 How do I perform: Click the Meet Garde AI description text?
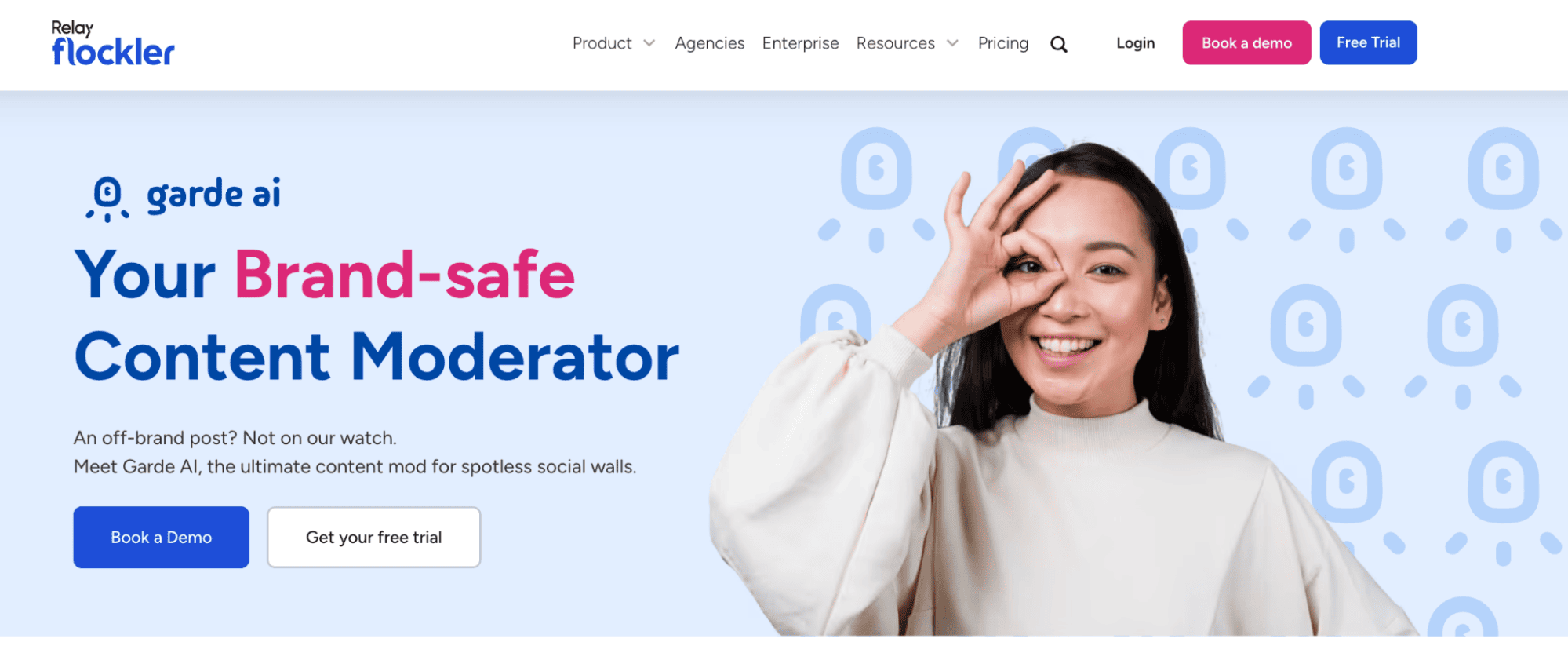click(x=355, y=467)
